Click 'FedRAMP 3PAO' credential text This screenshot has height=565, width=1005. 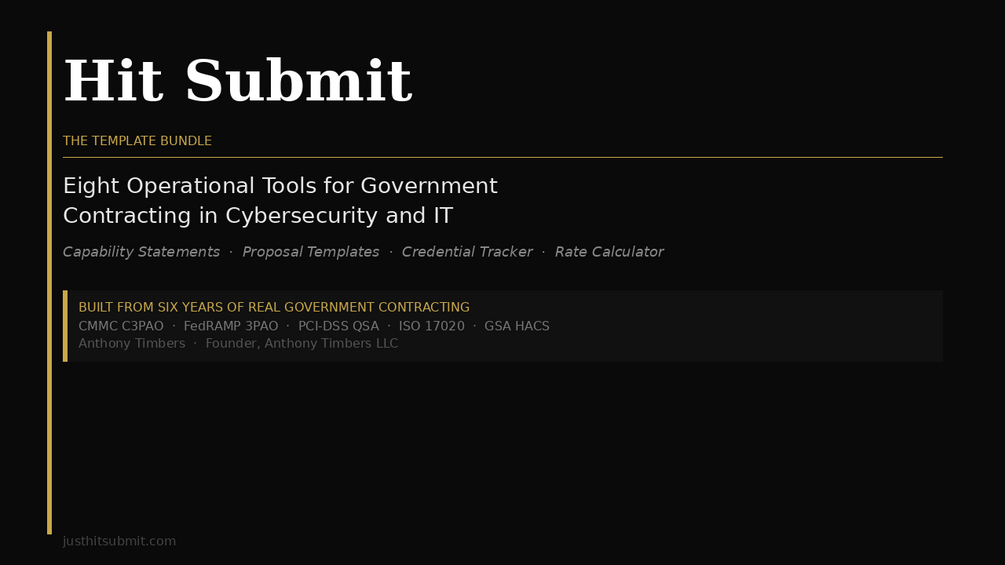click(x=231, y=326)
